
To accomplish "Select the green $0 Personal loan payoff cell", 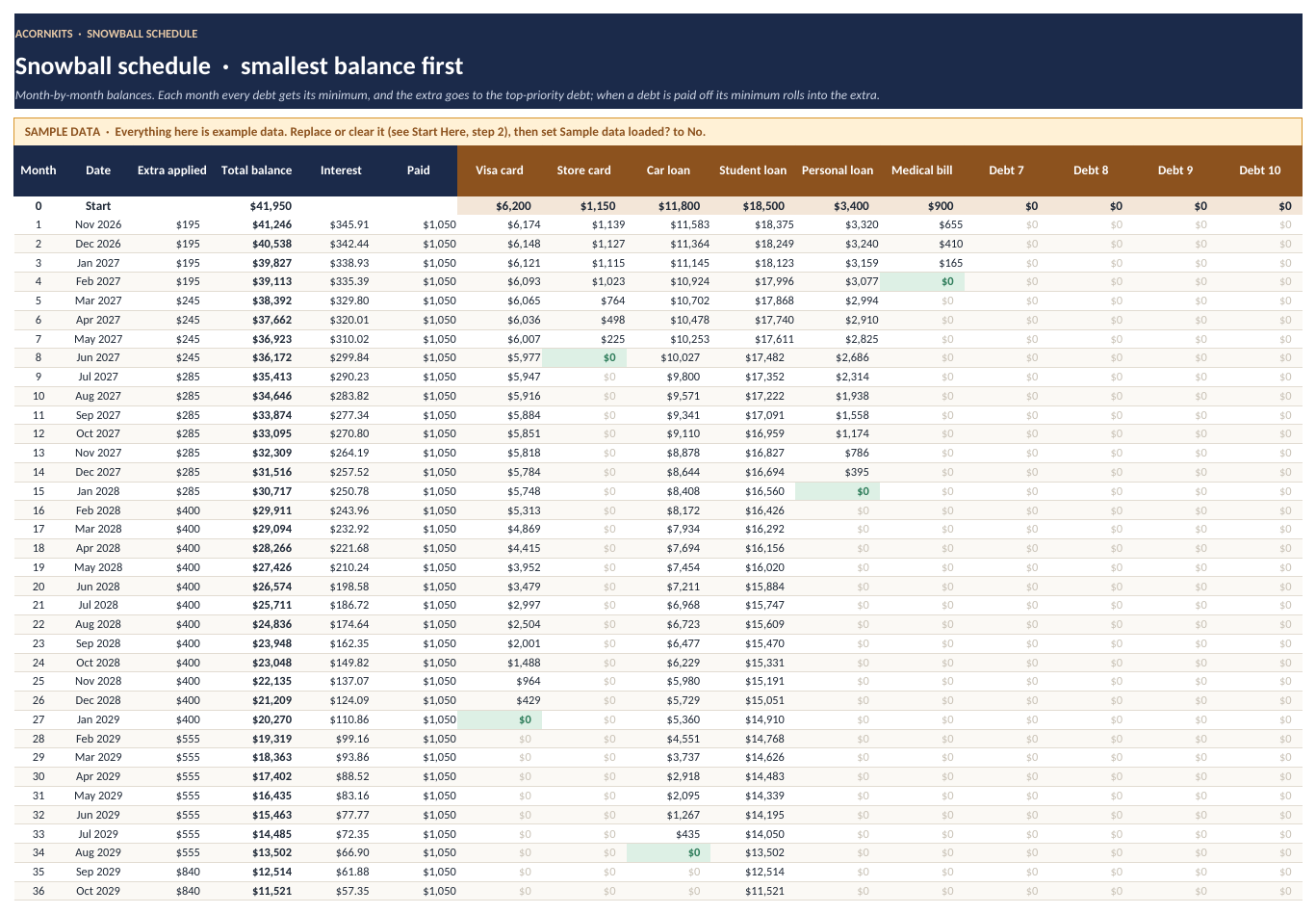I will pyautogui.click(x=838, y=491).
